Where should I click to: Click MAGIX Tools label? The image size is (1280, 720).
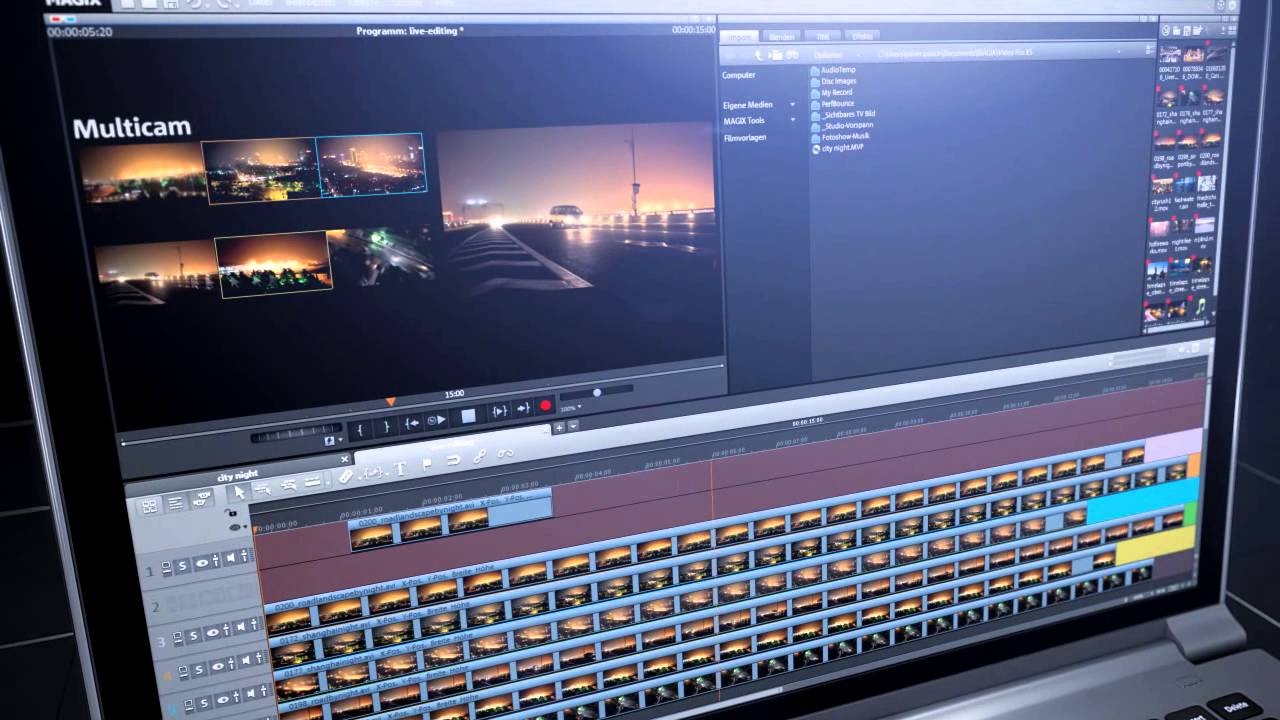click(744, 121)
